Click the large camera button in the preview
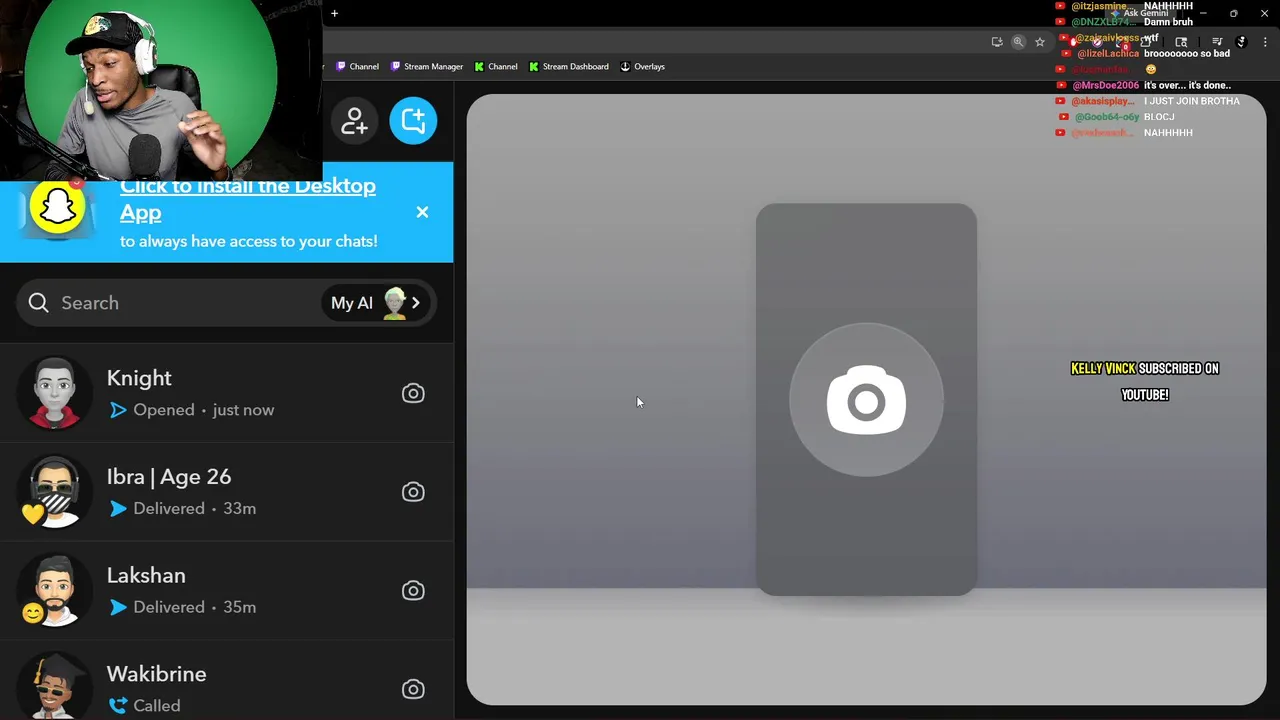1280x720 pixels. tap(866, 401)
